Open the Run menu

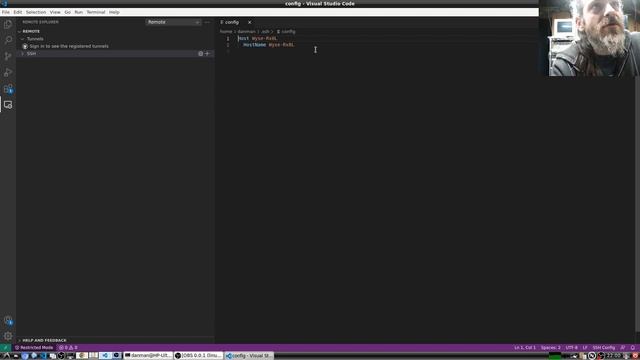click(78, 12)
